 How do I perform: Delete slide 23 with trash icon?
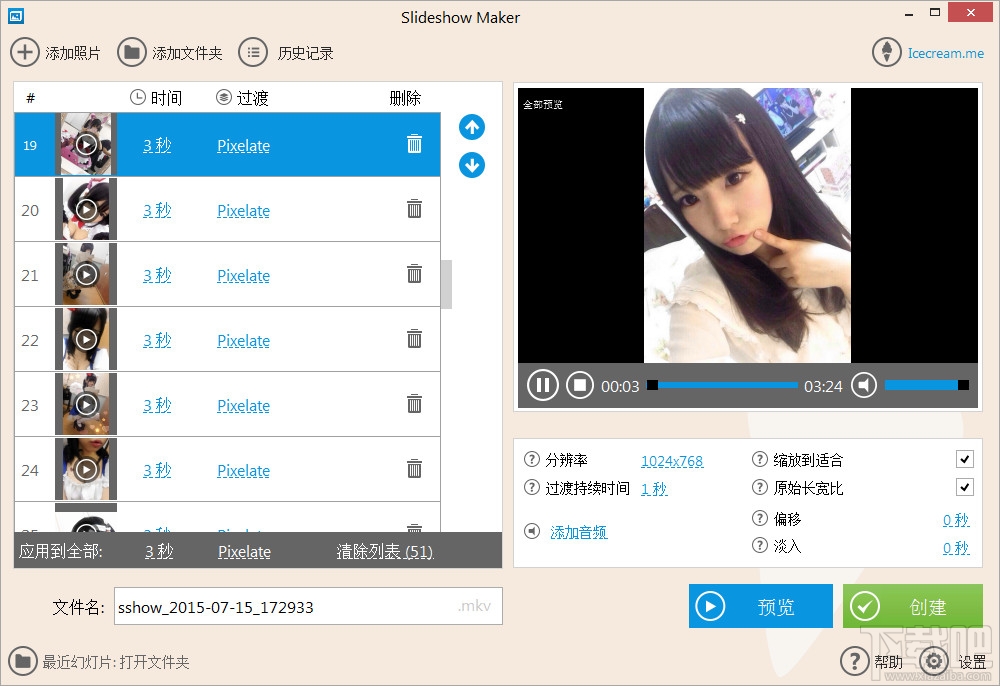pos(415,404)
